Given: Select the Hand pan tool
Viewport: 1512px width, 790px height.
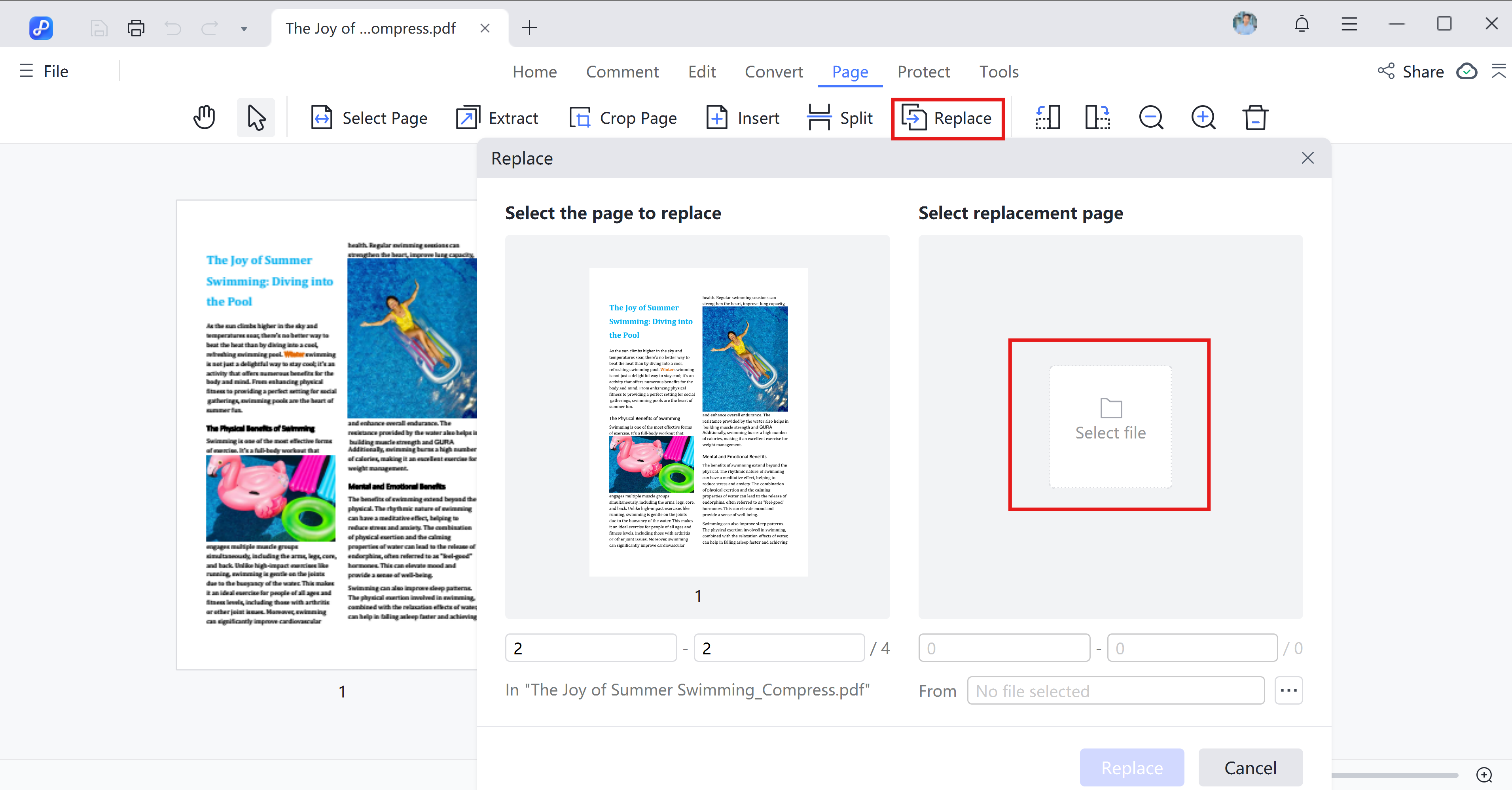Looking at the screenshot, I should click(204, 117).
